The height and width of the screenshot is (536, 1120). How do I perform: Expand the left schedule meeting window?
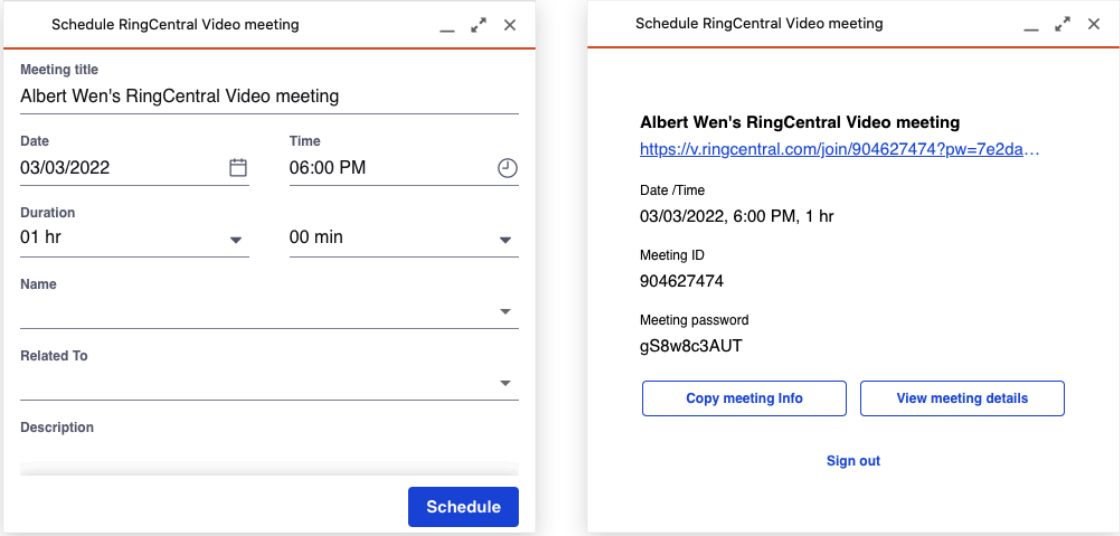coord(479,25)
